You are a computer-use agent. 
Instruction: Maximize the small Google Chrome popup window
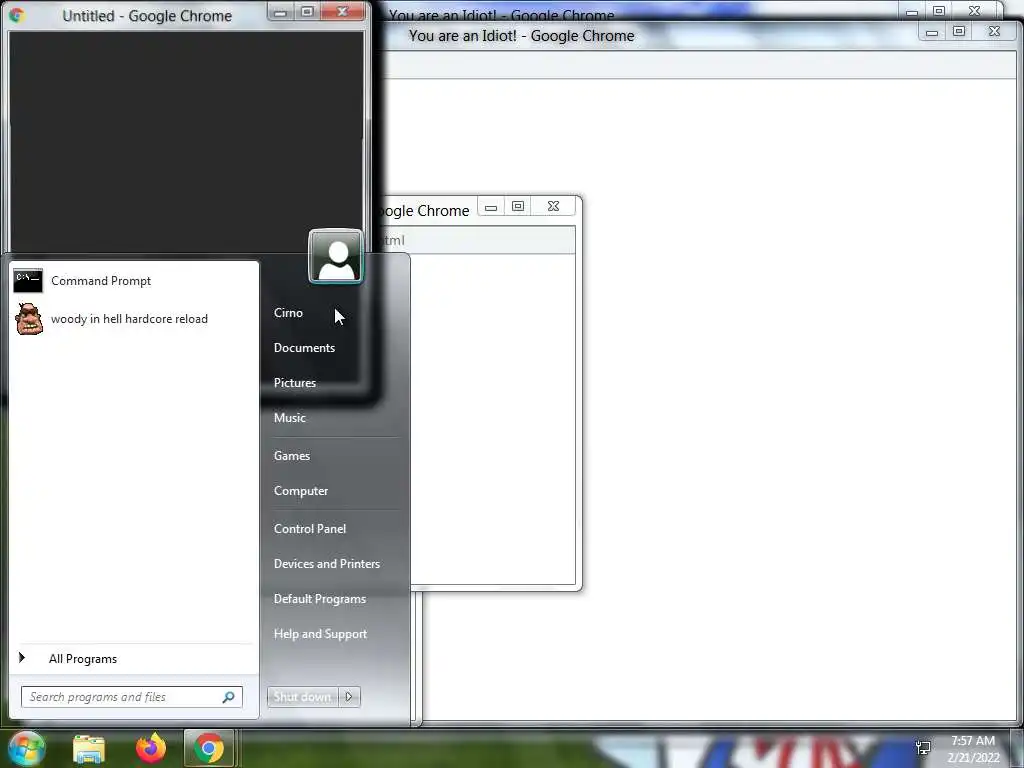(518, 206)
